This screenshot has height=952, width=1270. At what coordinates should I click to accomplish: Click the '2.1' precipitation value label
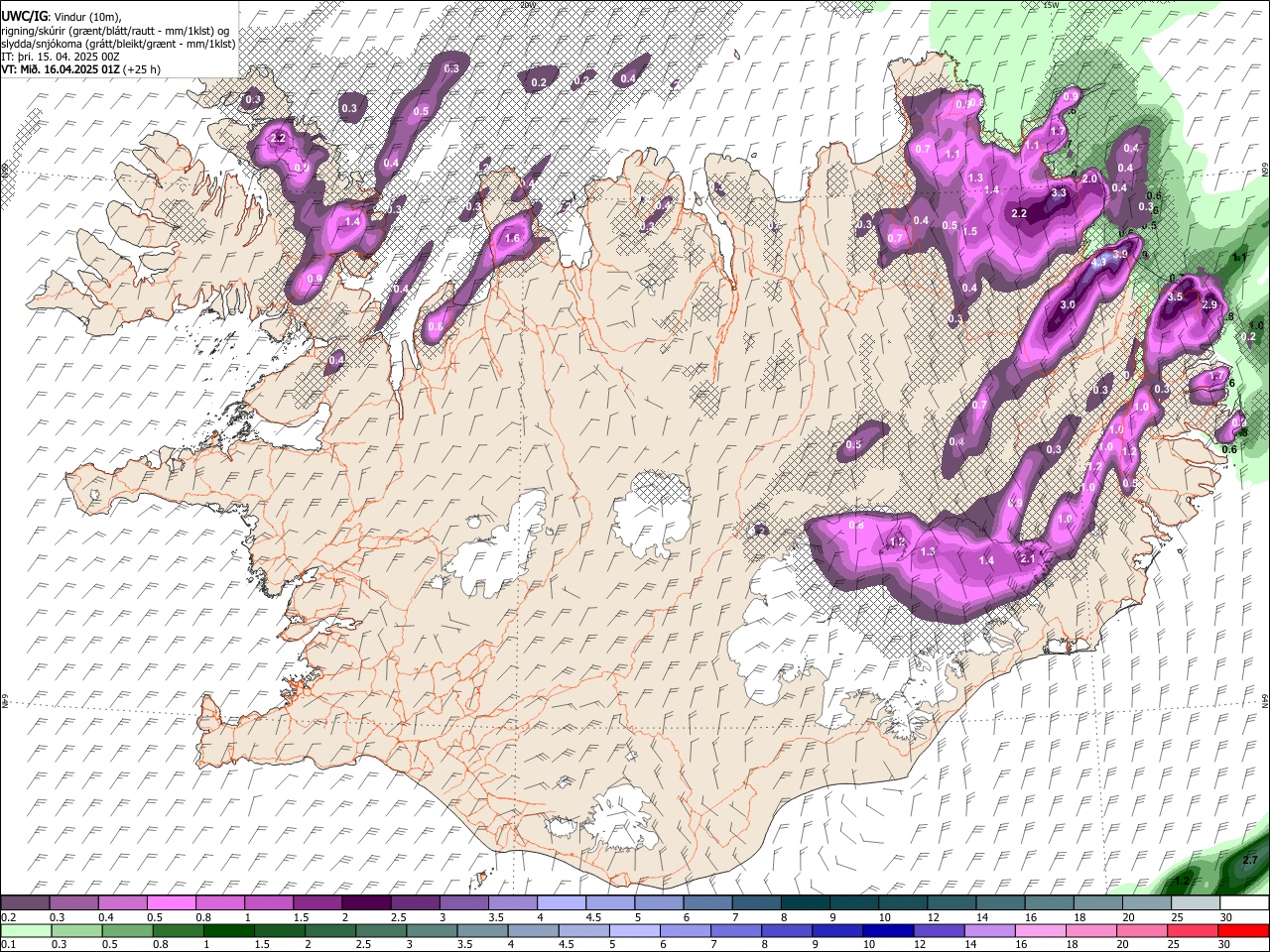1029,558
